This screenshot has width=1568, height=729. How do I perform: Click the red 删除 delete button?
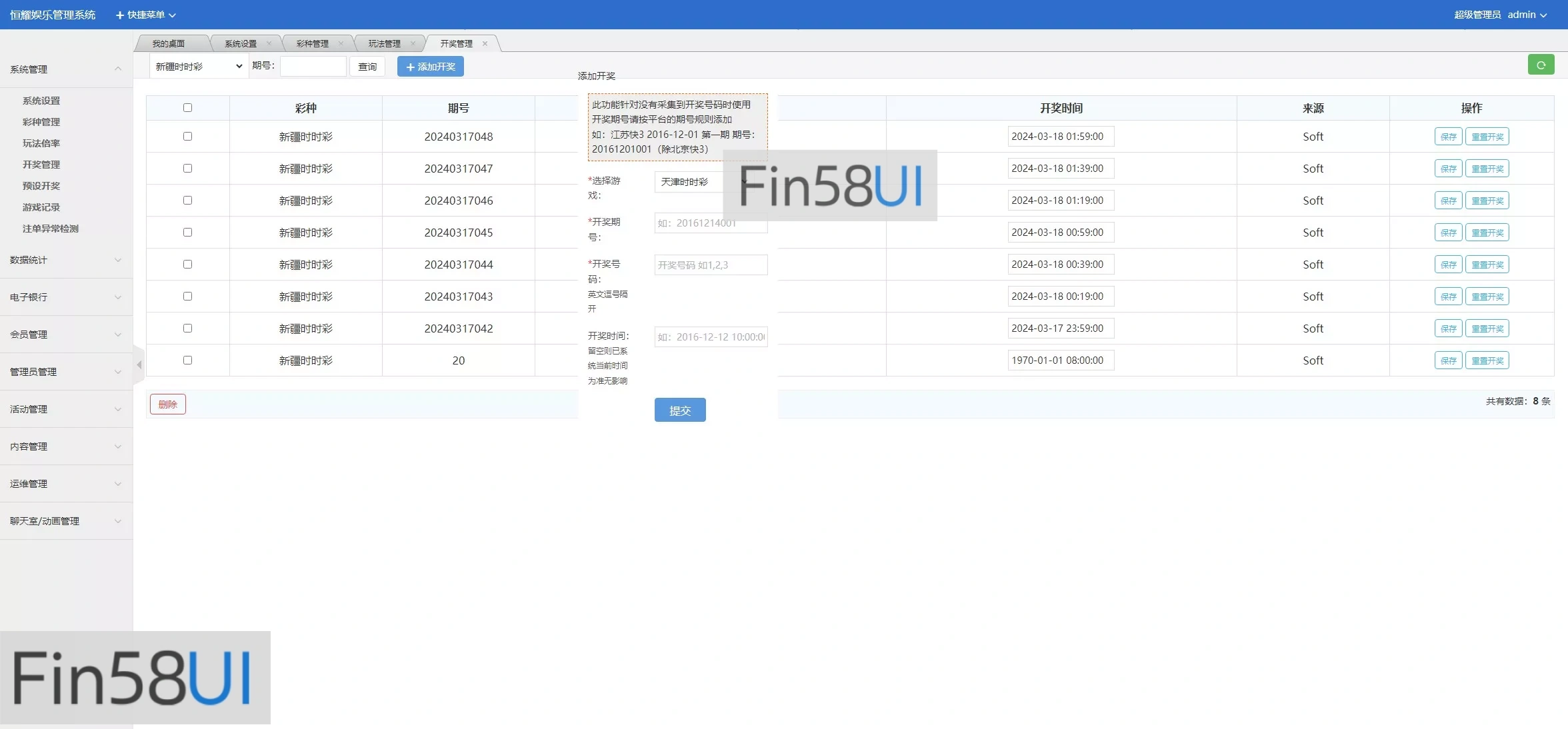pos(167,404)
